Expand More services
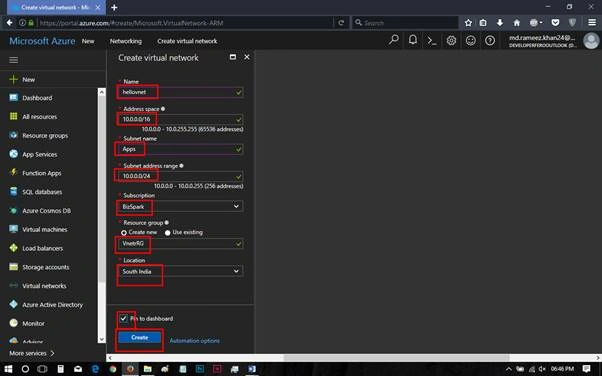The image size is (602, 376). pos(32,353)
